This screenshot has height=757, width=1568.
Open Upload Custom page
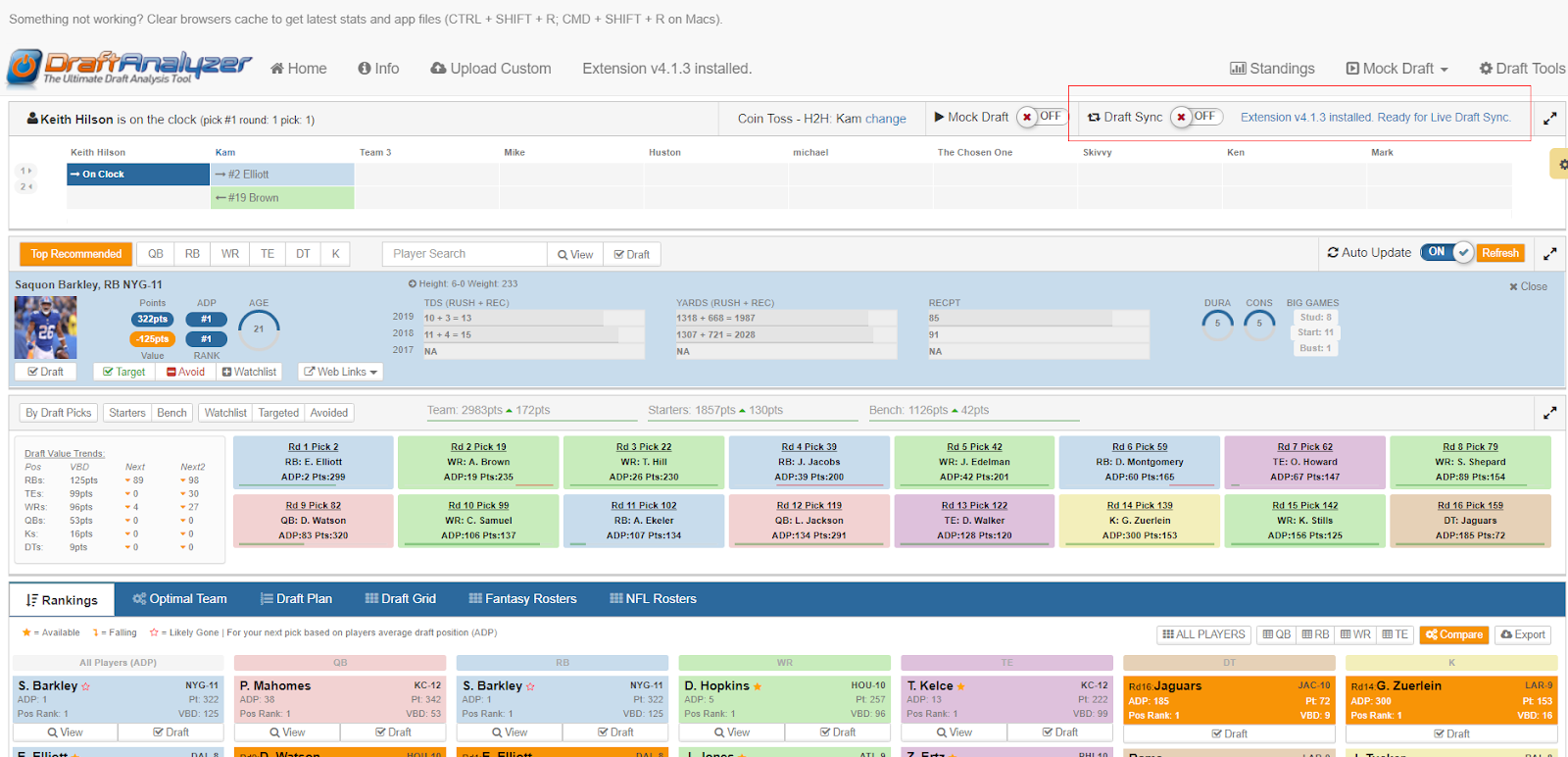pyautogui.click(x=491, y=69)
